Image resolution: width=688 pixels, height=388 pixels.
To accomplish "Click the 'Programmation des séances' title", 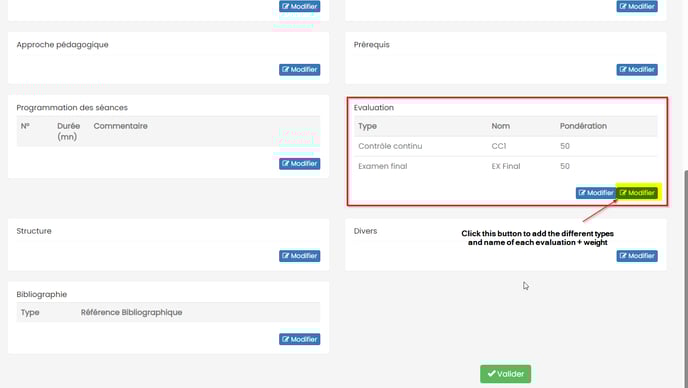I will coord(72,108).
